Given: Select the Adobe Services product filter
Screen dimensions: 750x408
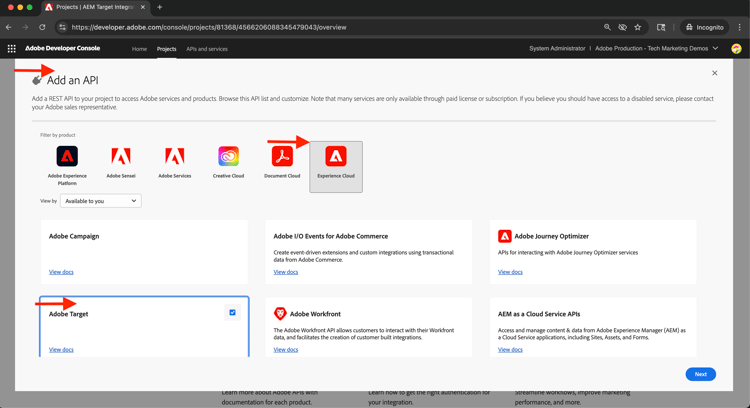Looking at the screenshot, I should coord(174,157).
